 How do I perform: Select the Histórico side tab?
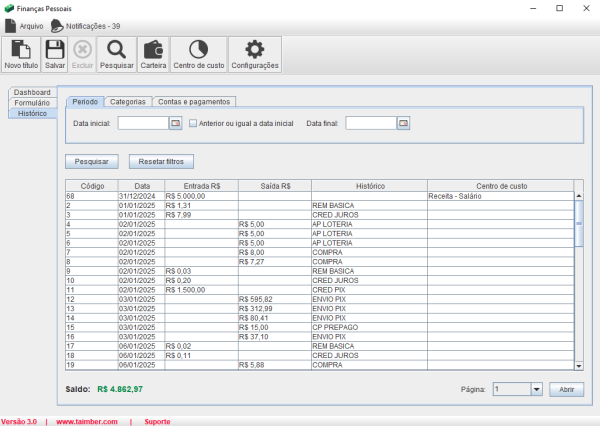(x=32, y=113)
